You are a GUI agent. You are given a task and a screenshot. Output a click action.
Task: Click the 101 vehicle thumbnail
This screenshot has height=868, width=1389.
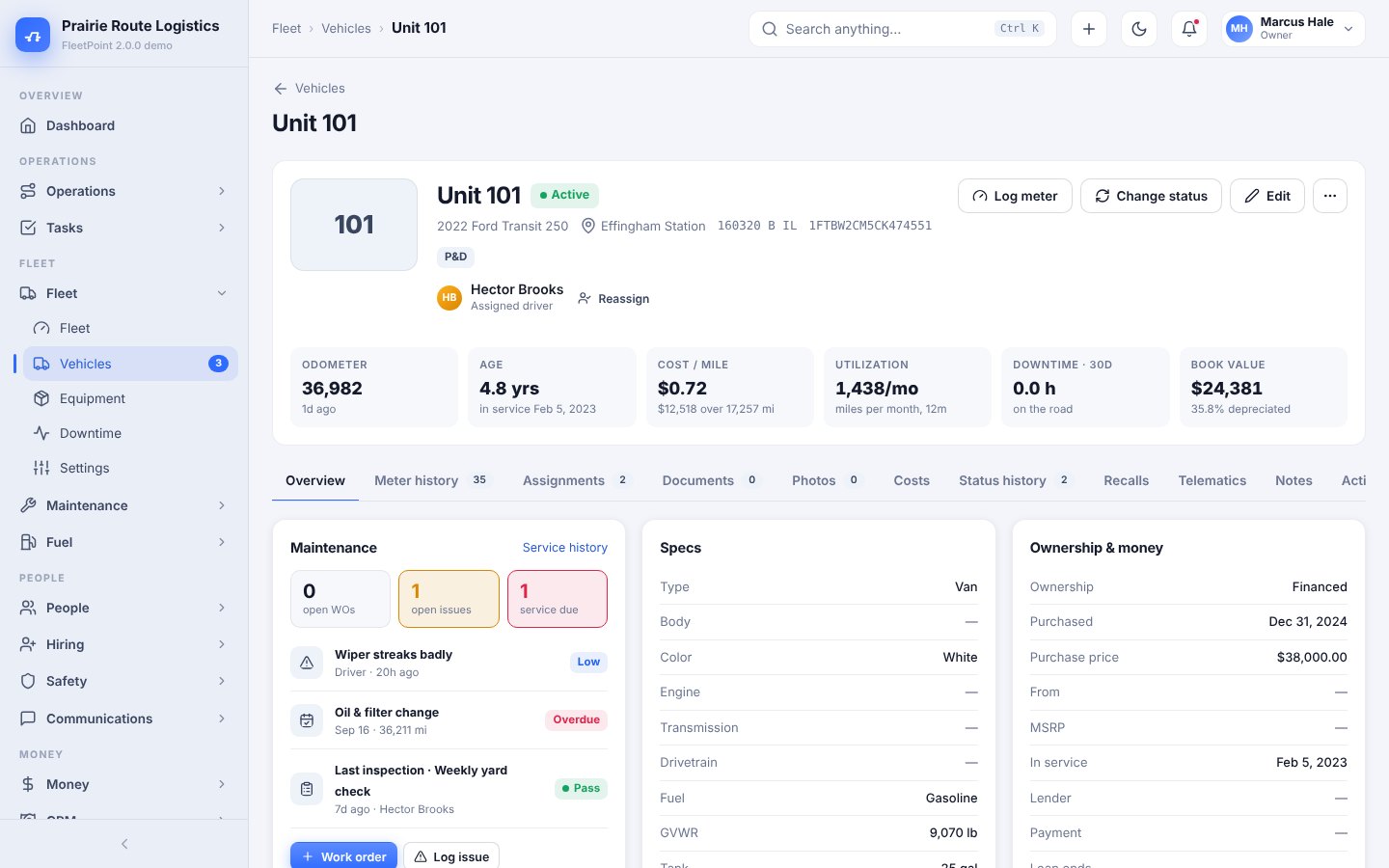click(354, 225)
